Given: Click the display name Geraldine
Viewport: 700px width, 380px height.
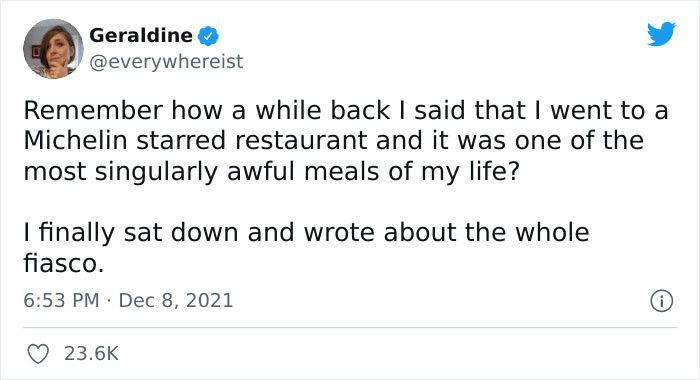Looking at the screenshot, I should click(x=141, y=35).
